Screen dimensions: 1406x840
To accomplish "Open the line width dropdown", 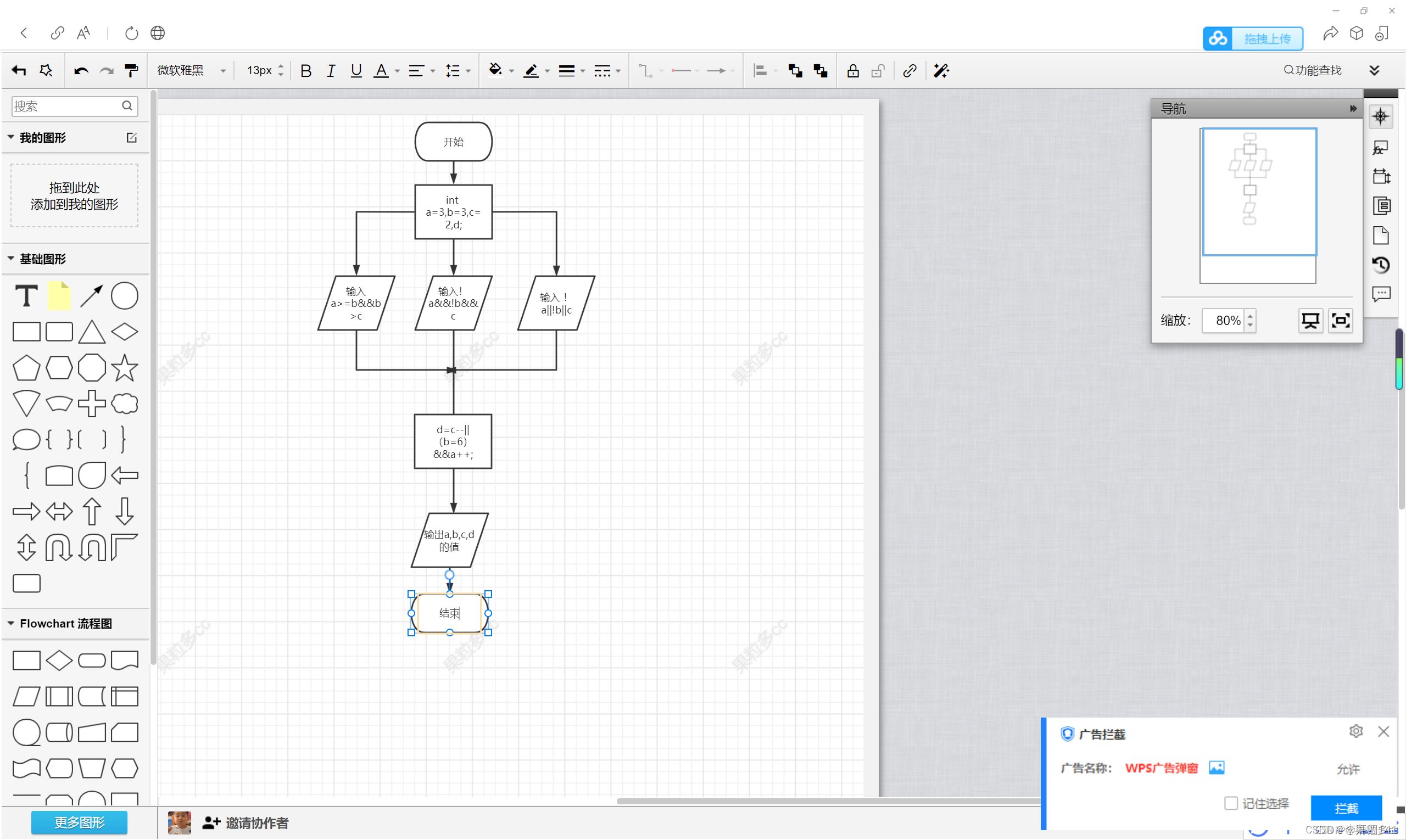I will pos(571,71).
